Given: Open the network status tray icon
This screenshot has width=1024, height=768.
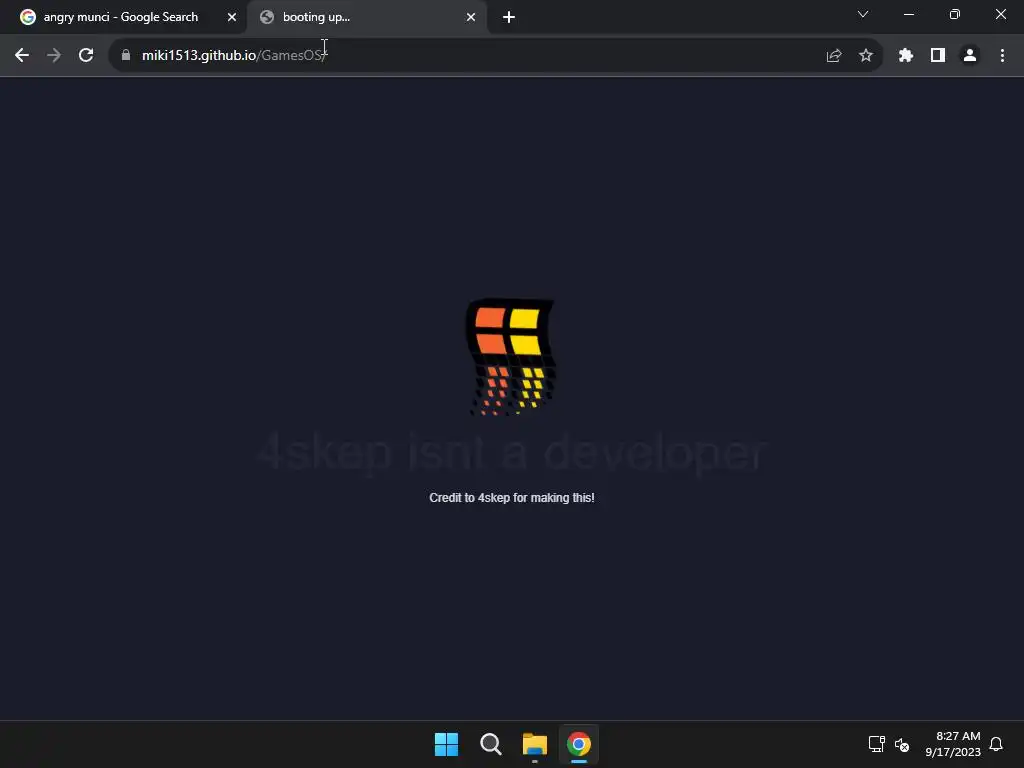Looking at the screenshot, I should 876,744.
